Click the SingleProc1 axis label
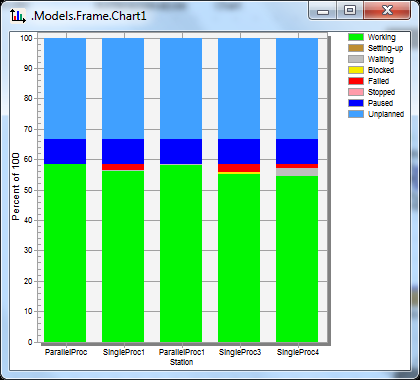Image resolution: width=420 pixels, height=380 pixels. click(124, 352)
